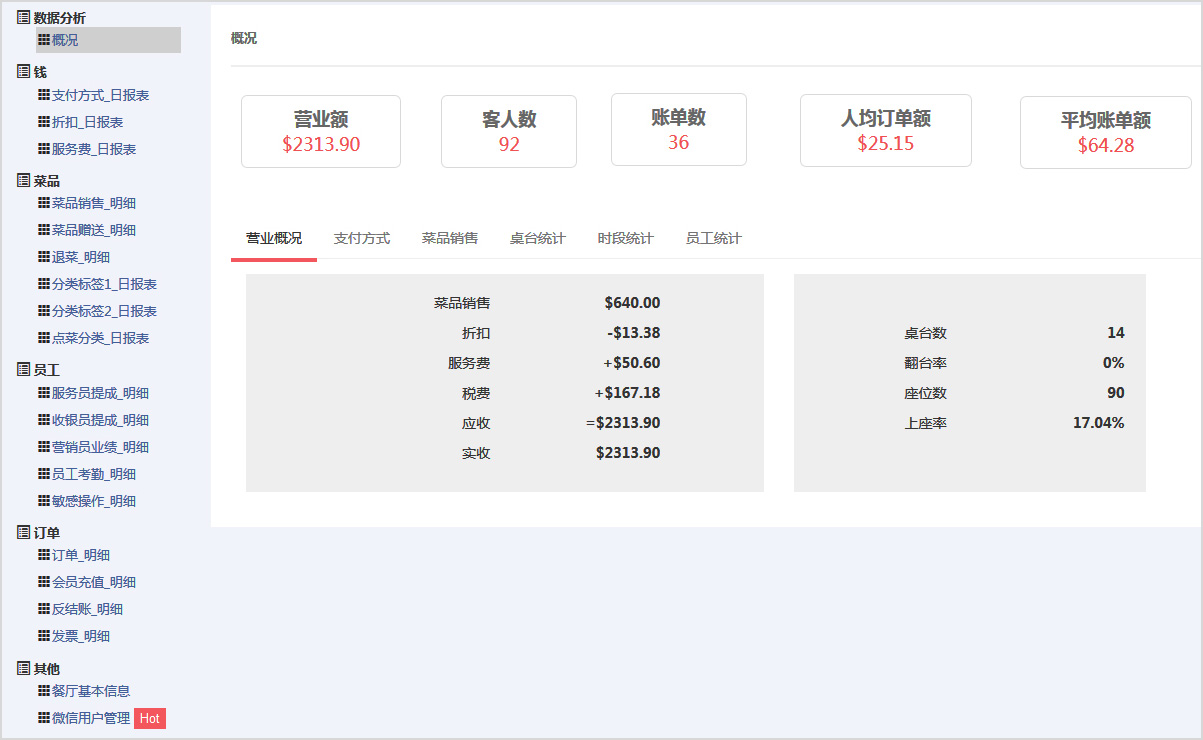The height and width of the screenshot is (740, 1203).
Task: Collapse the 订单 section header
Action: pyautogui.click(x=47, y=533)
